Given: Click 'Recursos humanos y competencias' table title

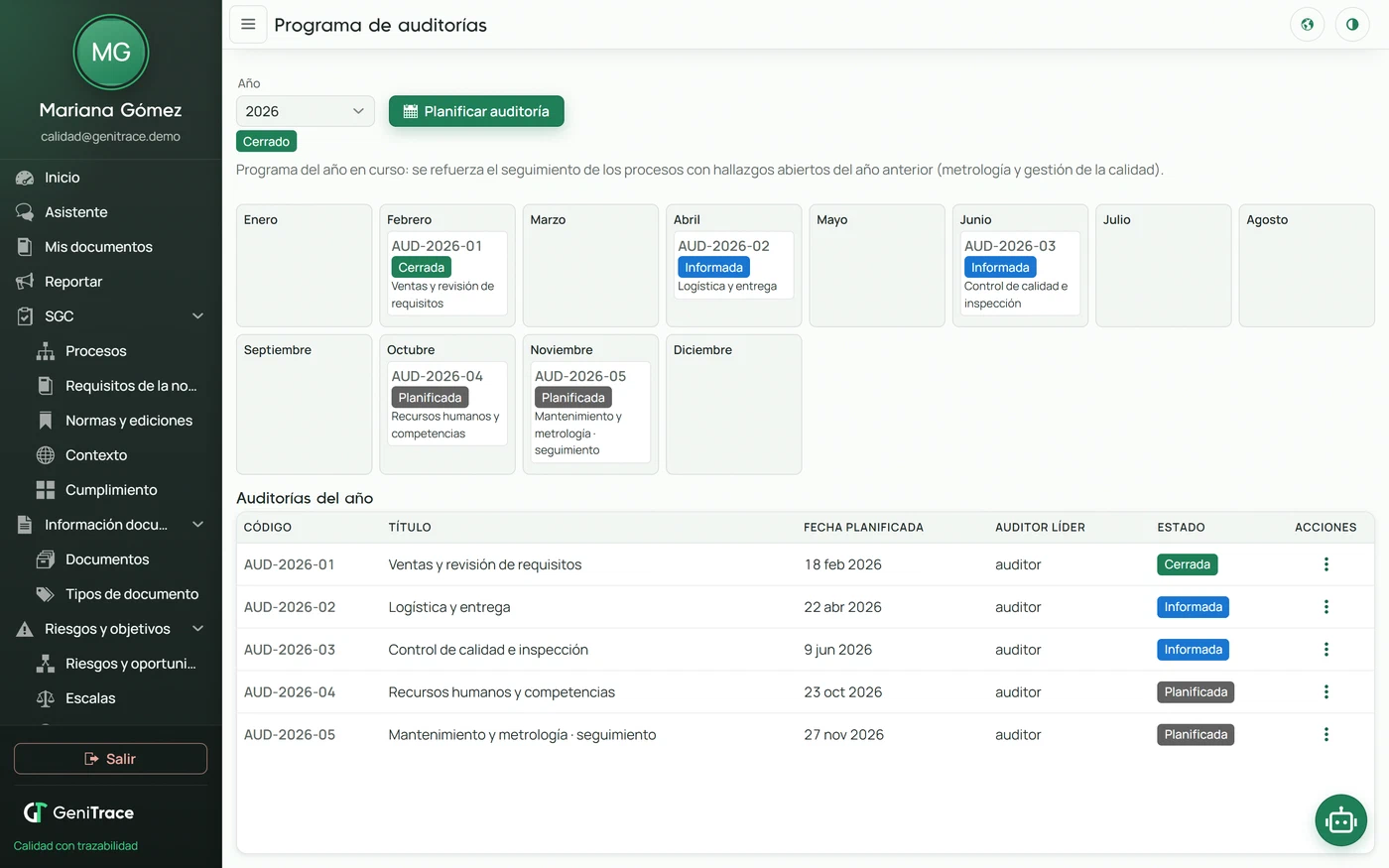Looking at the screenshot, I should pyautogui.click(x=502, y=692).
